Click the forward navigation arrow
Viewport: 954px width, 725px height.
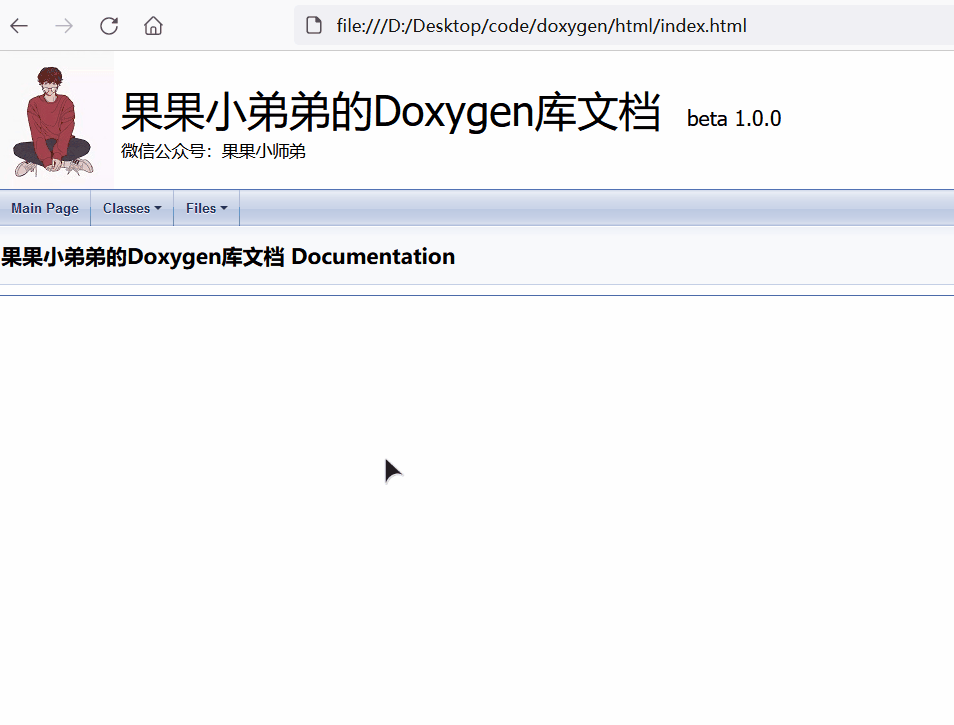(x=63, y=26)
